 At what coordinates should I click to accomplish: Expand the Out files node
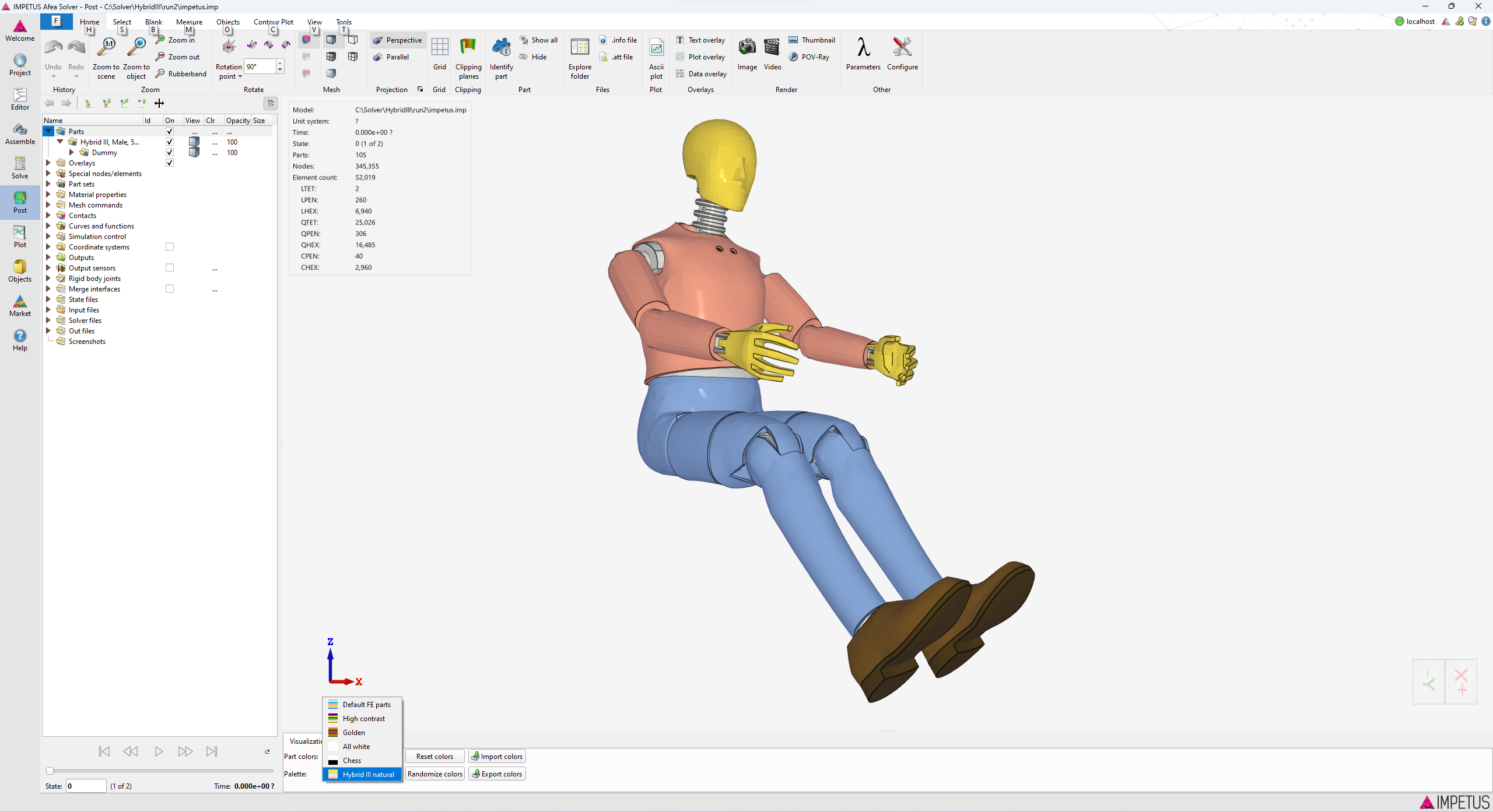(48, 331)
